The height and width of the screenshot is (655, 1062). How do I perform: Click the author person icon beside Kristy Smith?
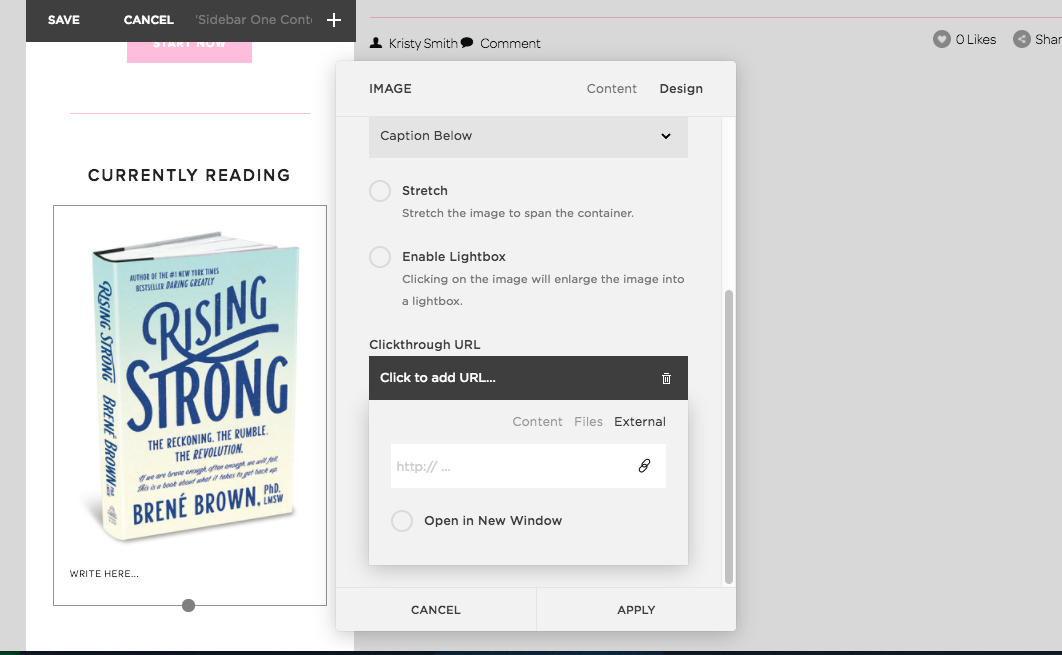click(x=376, y=43)
